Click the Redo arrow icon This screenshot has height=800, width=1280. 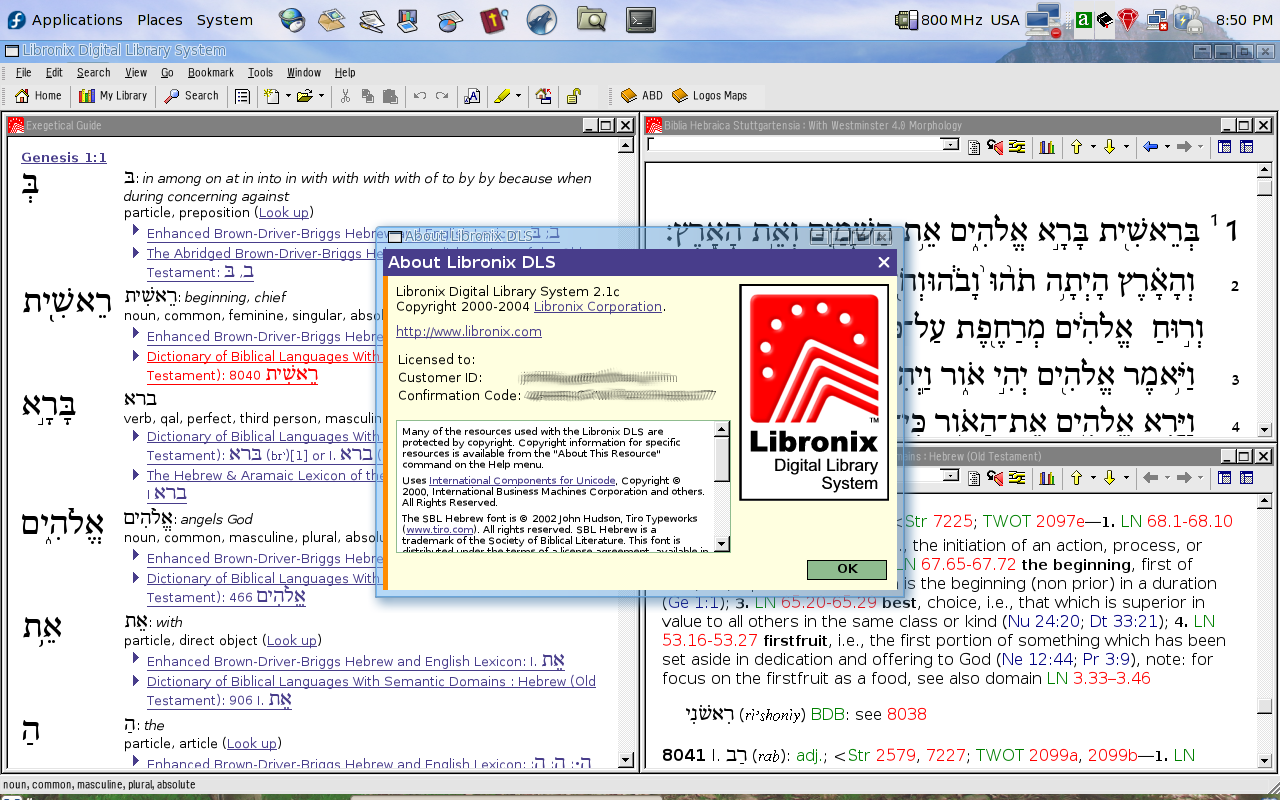pos(441,96)
